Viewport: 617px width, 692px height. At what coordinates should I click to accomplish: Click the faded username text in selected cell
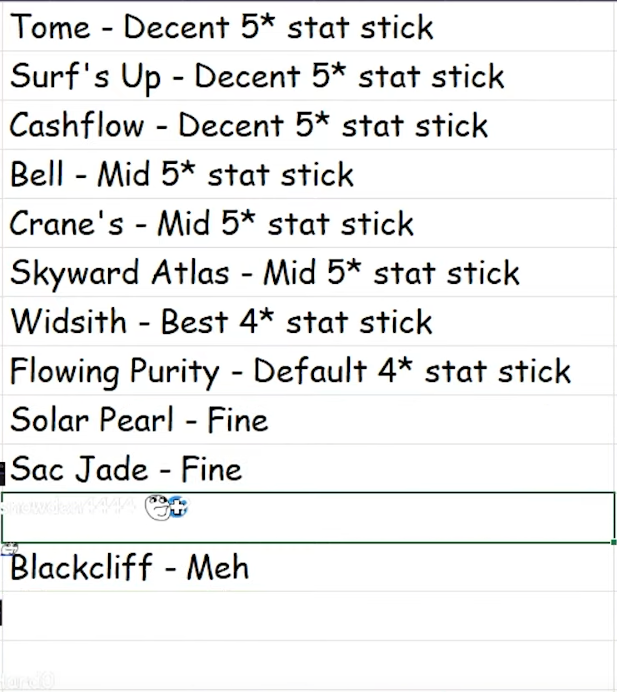tap(68, 506)
